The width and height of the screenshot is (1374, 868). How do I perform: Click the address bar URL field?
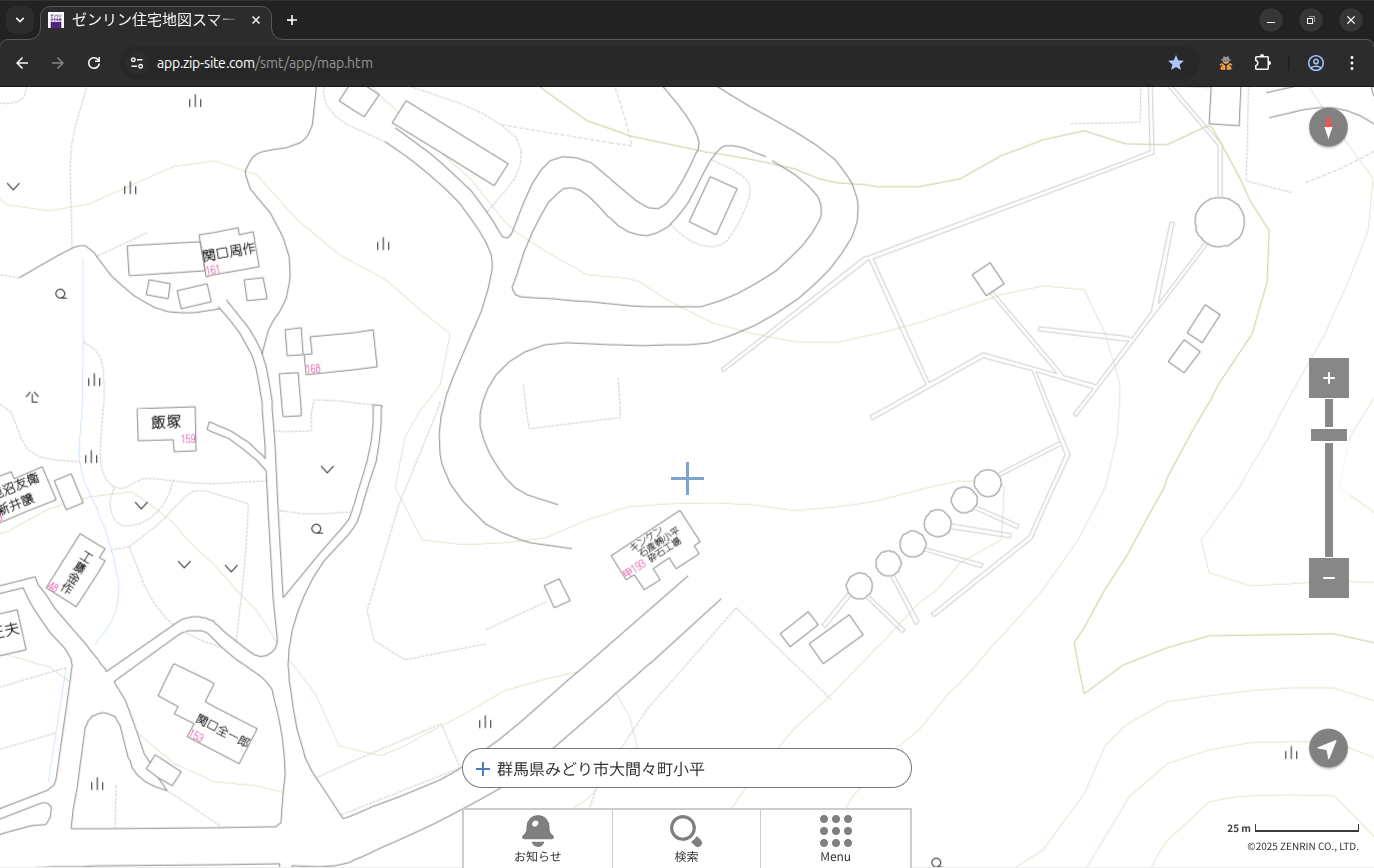[600, 63]
